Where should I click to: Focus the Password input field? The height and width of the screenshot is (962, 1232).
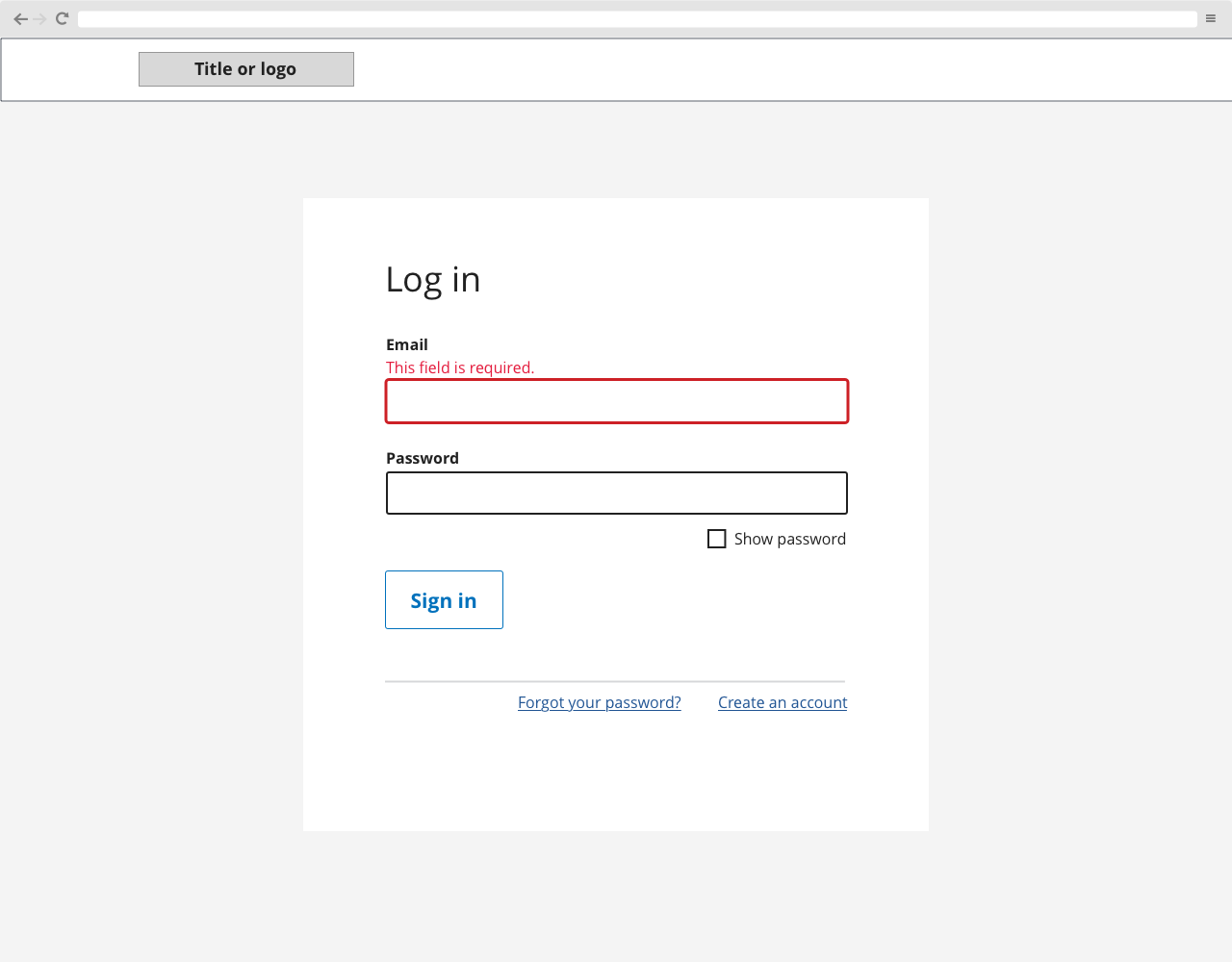[x=616, y=493]
